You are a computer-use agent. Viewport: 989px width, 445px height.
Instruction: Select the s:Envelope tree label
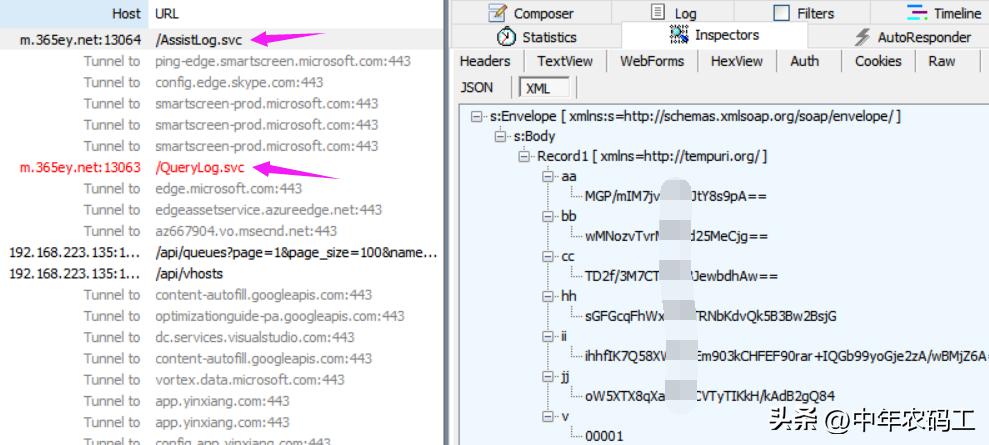coord(695,117)
